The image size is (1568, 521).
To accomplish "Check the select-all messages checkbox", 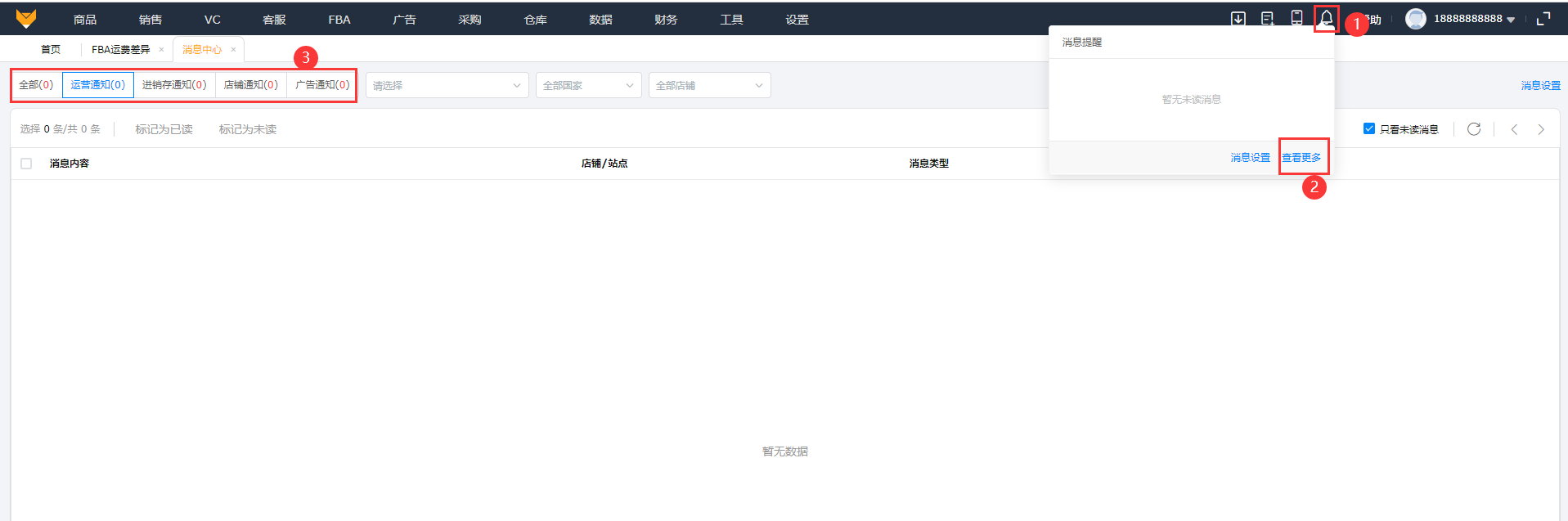I will 26,164.
